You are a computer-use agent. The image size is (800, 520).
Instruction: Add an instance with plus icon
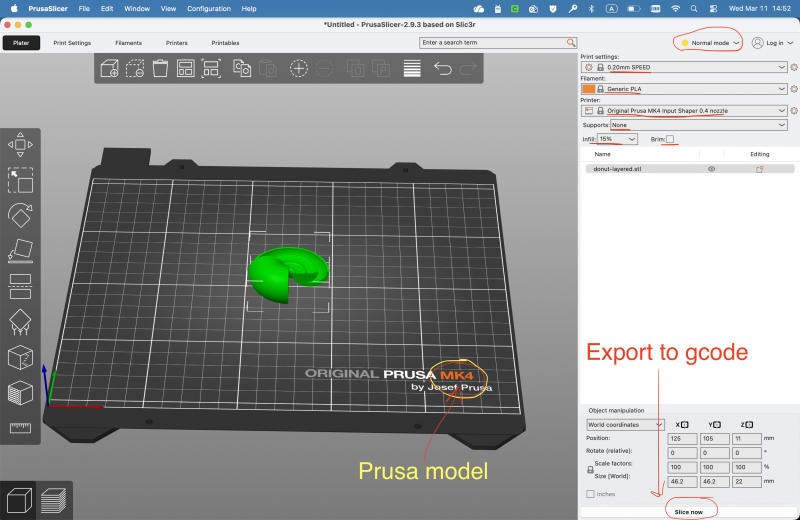click(298, 68)
